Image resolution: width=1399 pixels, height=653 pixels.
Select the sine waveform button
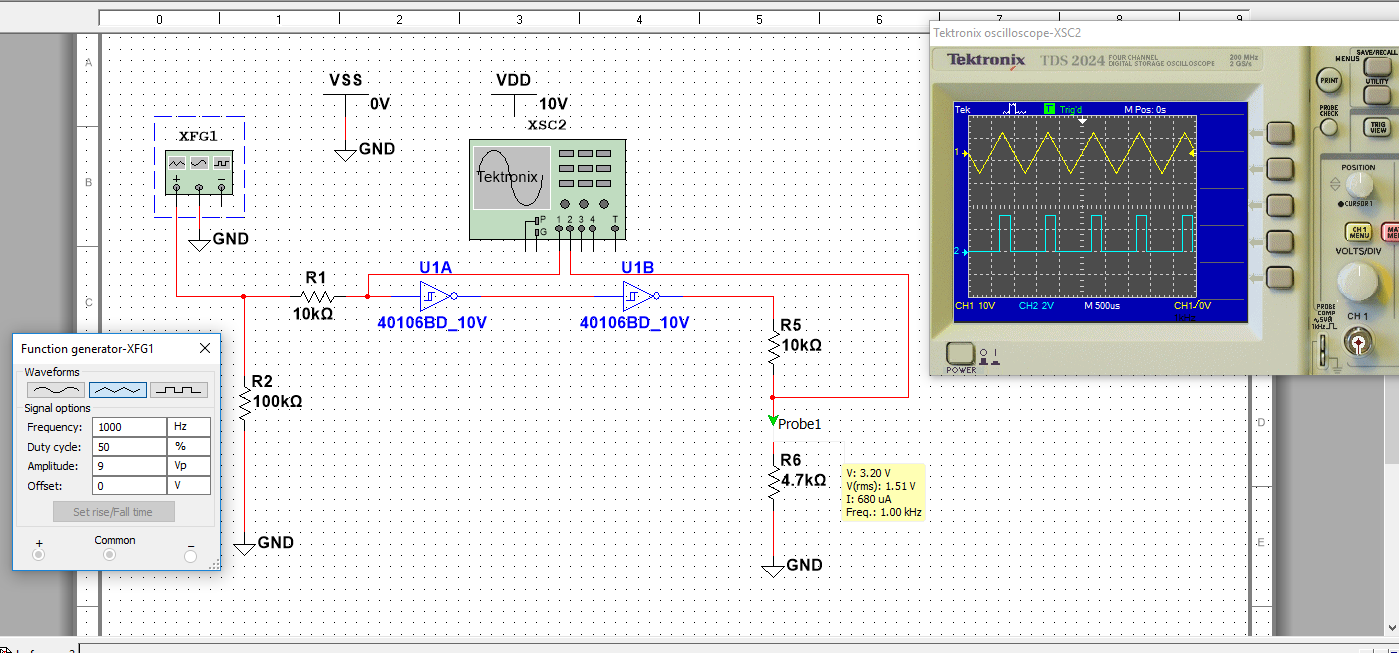(x=55, y=390)
